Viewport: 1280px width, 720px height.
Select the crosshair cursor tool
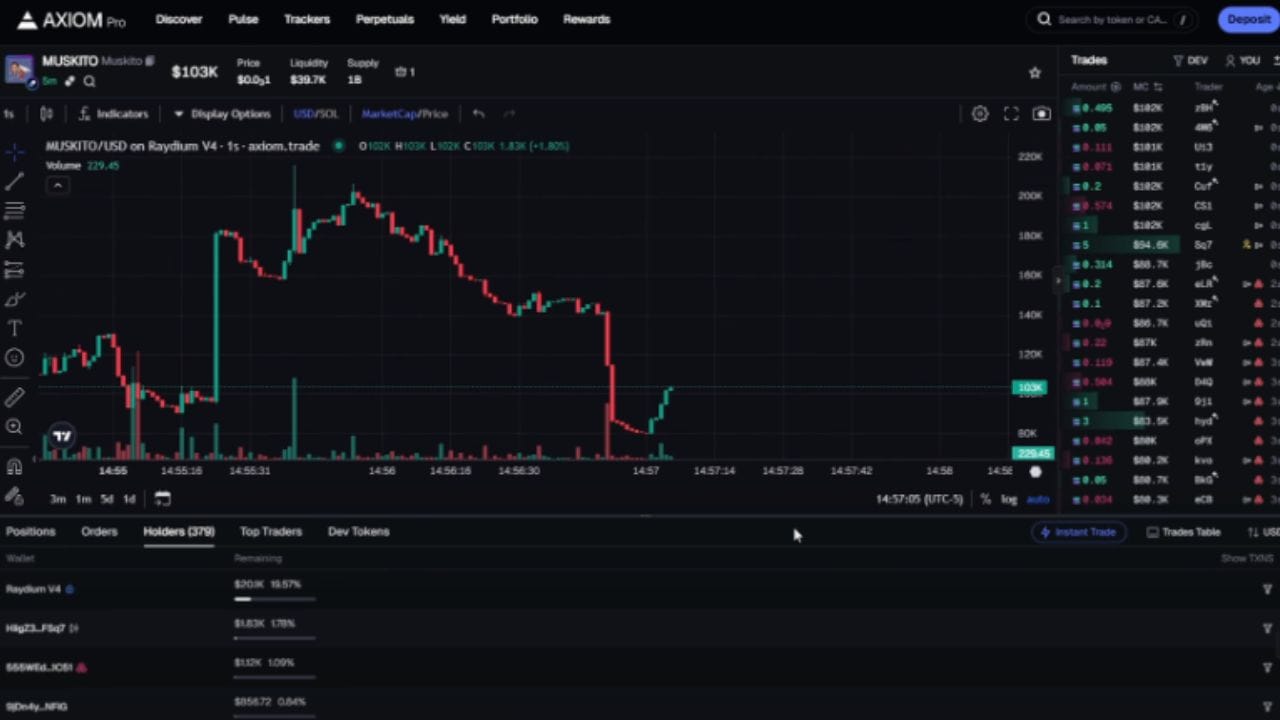[15, 152]
